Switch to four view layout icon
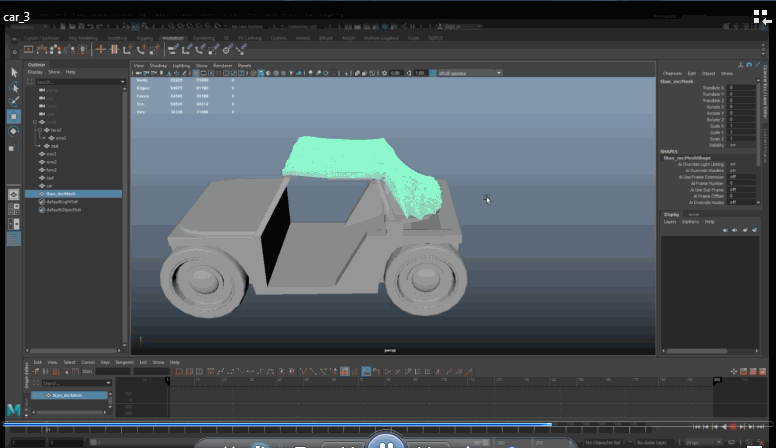Image resolution: width=776 pixels, height=448 pixels. point(14,209)
